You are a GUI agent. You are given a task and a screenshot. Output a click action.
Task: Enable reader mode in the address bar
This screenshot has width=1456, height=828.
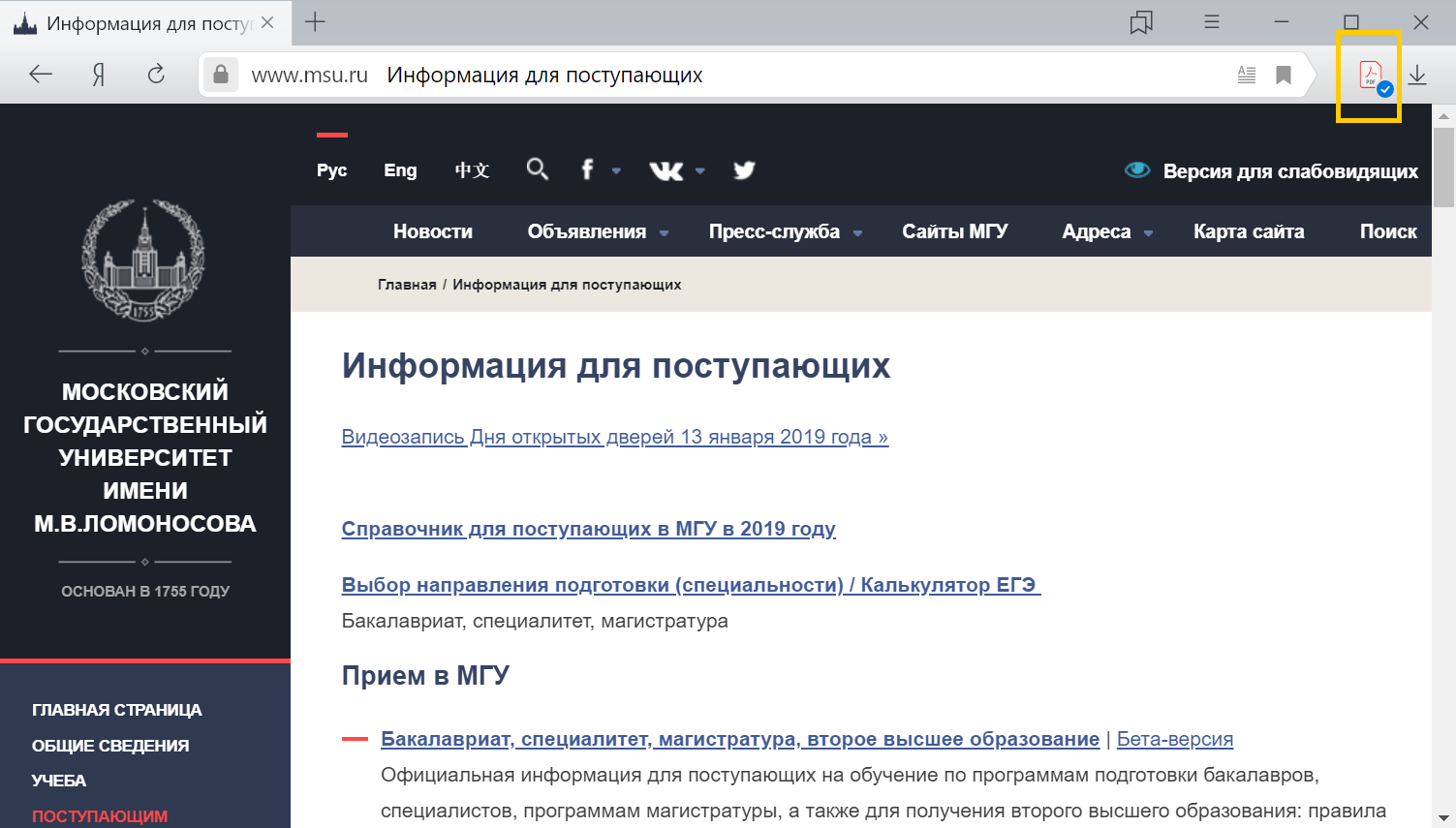coord(1247,75)
